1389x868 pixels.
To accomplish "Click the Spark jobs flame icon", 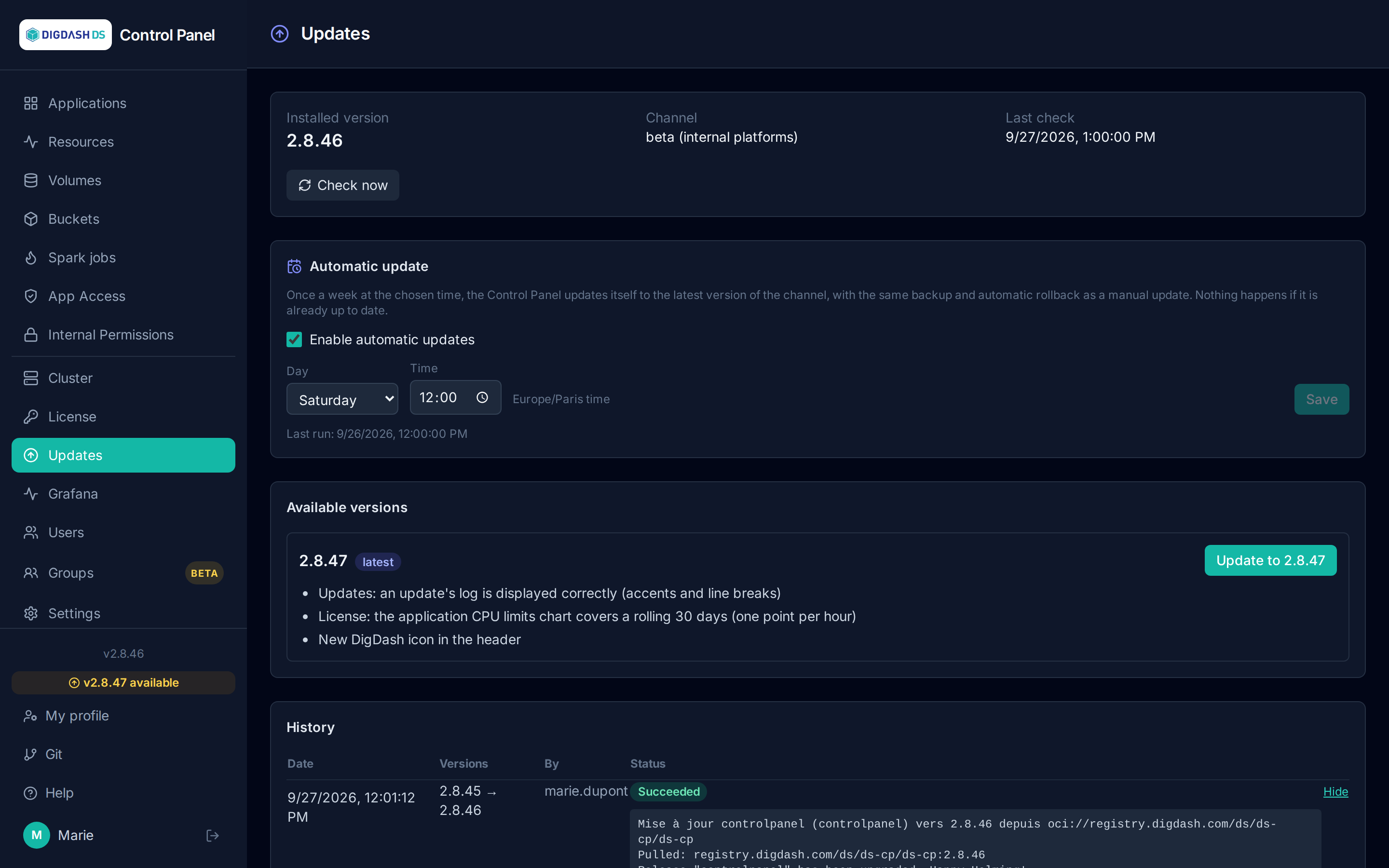I will click(x=31, y=258).
